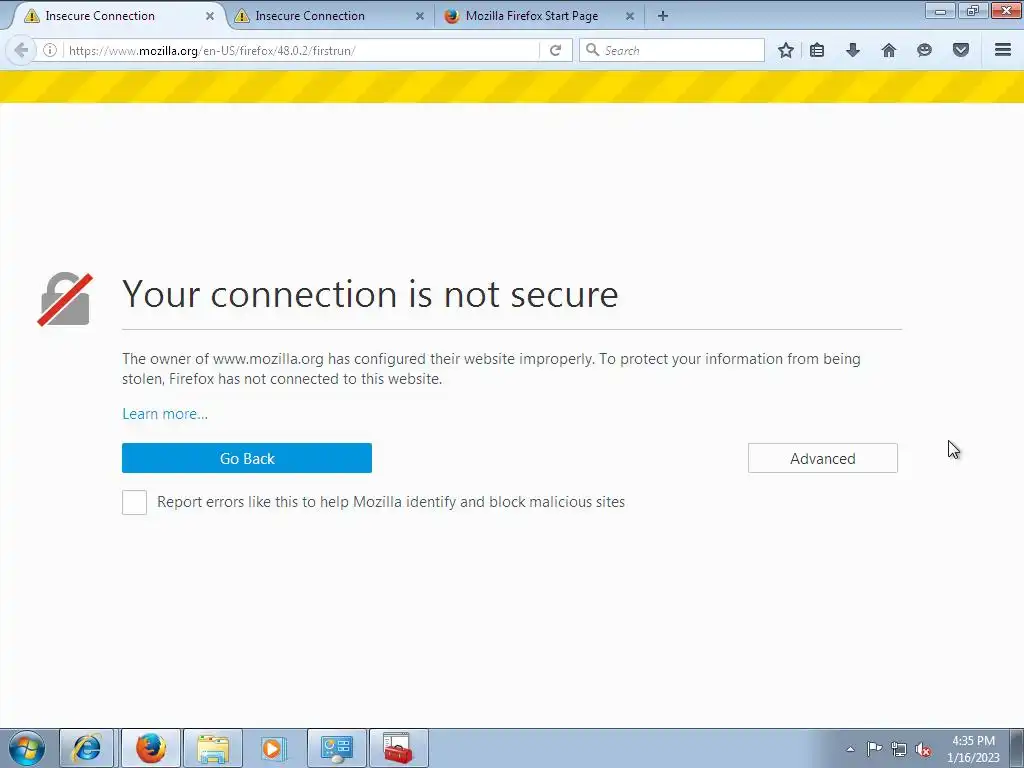This screenshot has height=768, width=1024.
Task: Click 'Your connection is not secure' heading
Action: 370,294
